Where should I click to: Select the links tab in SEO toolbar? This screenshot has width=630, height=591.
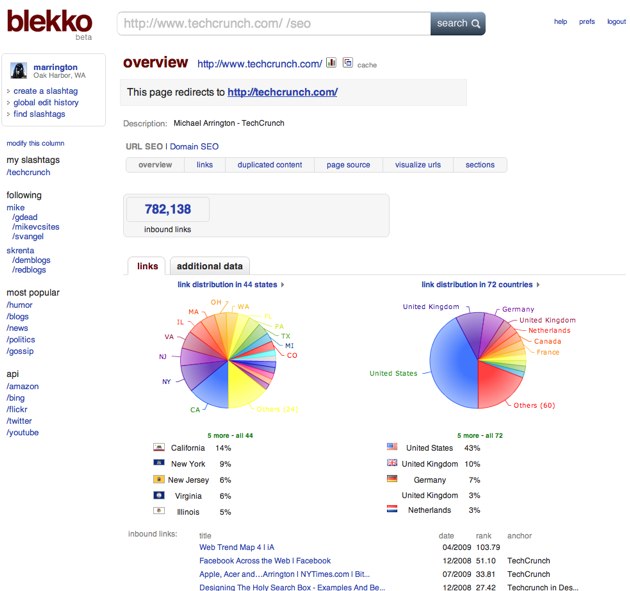click(205, 165)
